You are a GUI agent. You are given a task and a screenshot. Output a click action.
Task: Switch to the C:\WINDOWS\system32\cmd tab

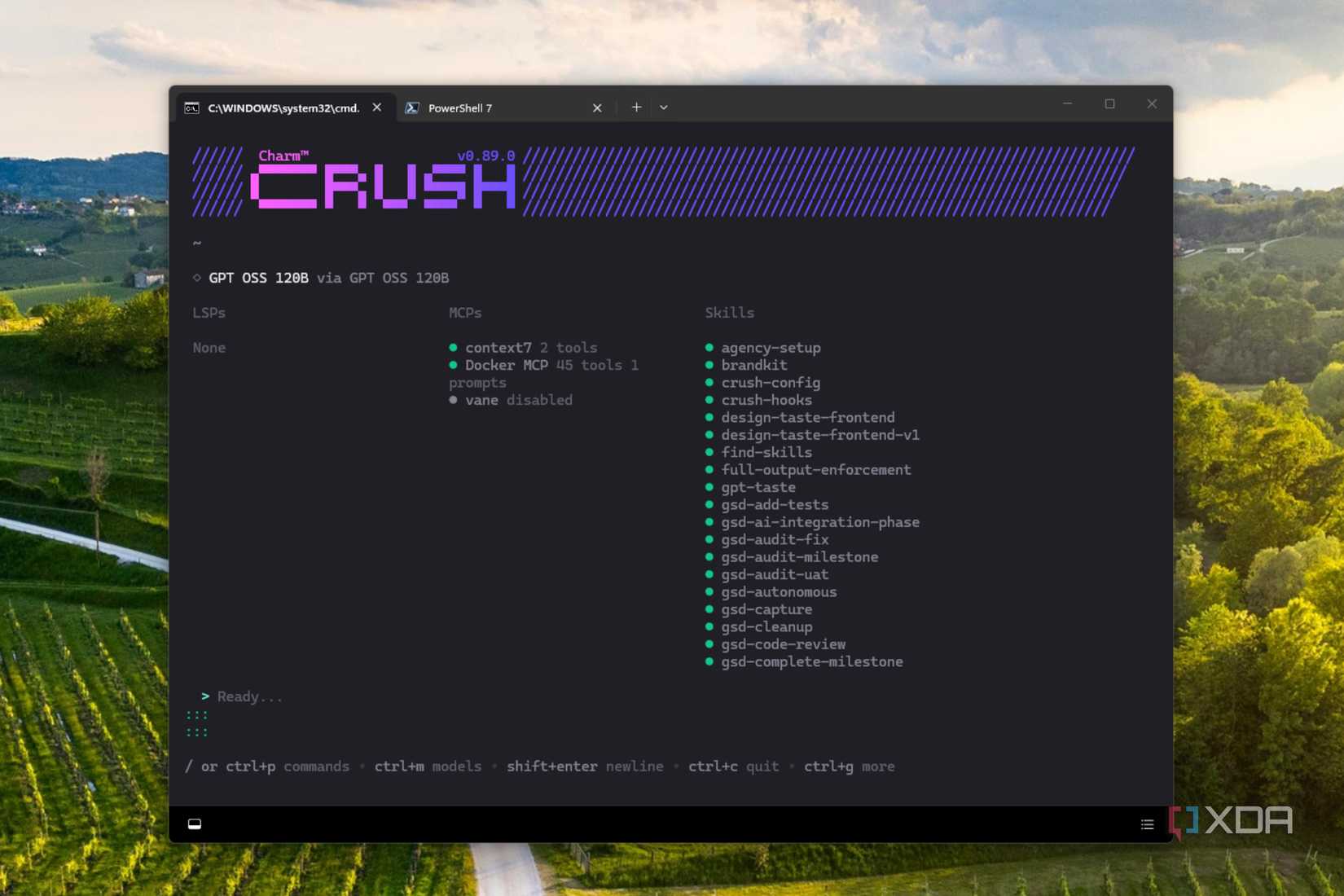(x=283, y=108)
